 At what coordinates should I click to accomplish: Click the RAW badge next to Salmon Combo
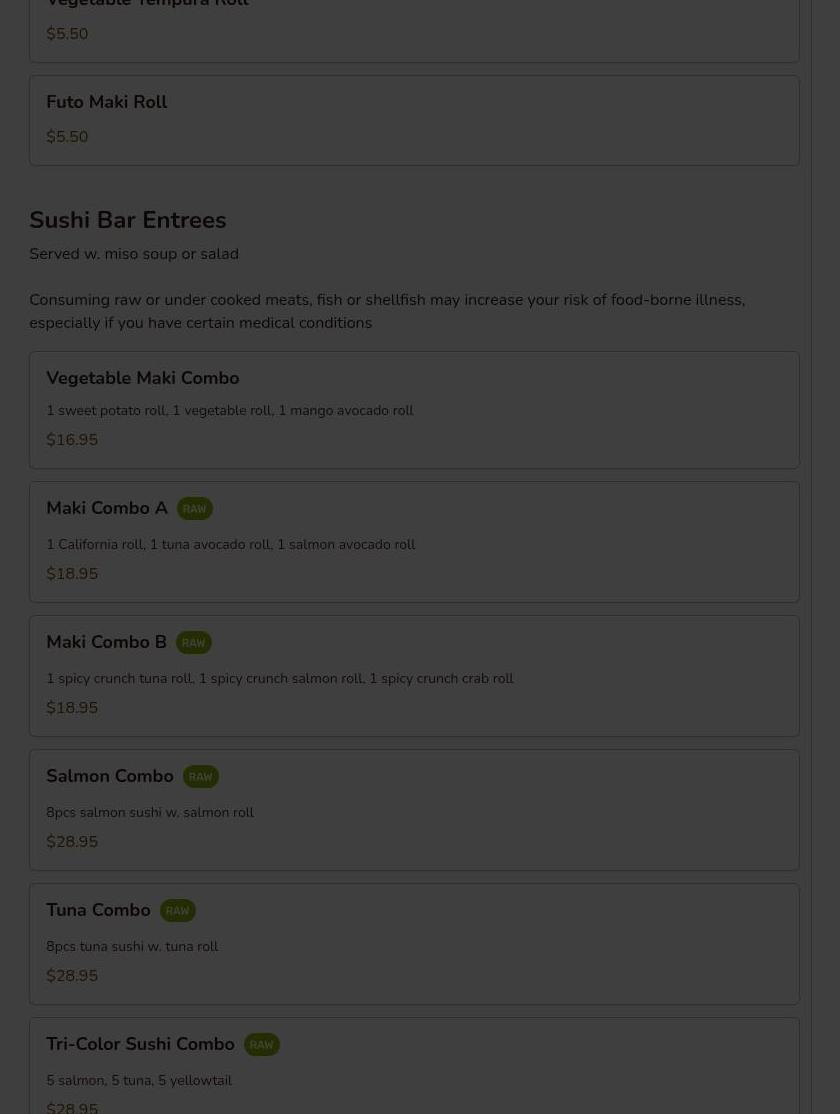[200, 777]
